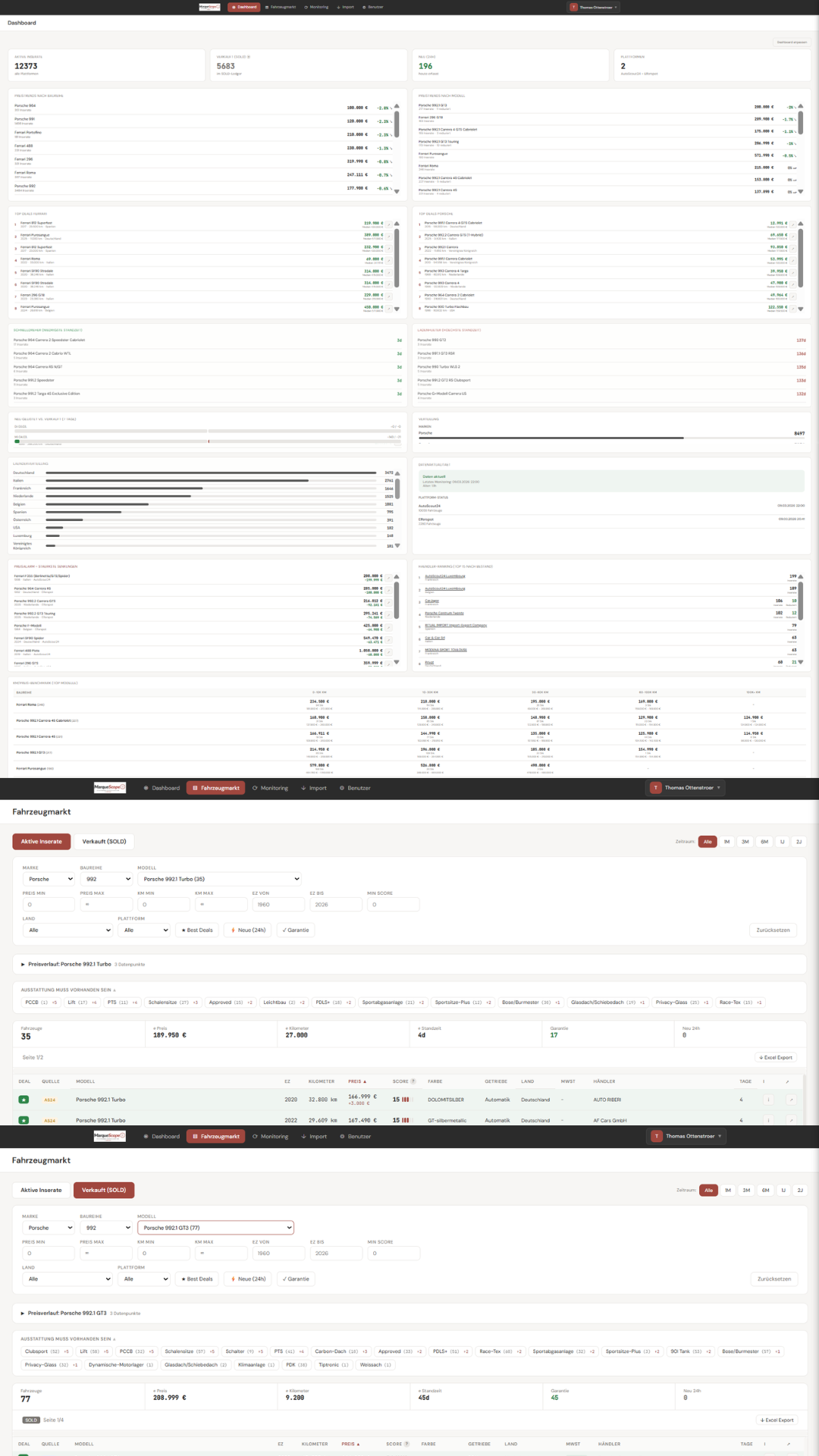Open Monitoring in the nav above 992.1 Turbo filters
Image resolution: width=819 pixels, height=1456 pixels.
tap(270, 788)
